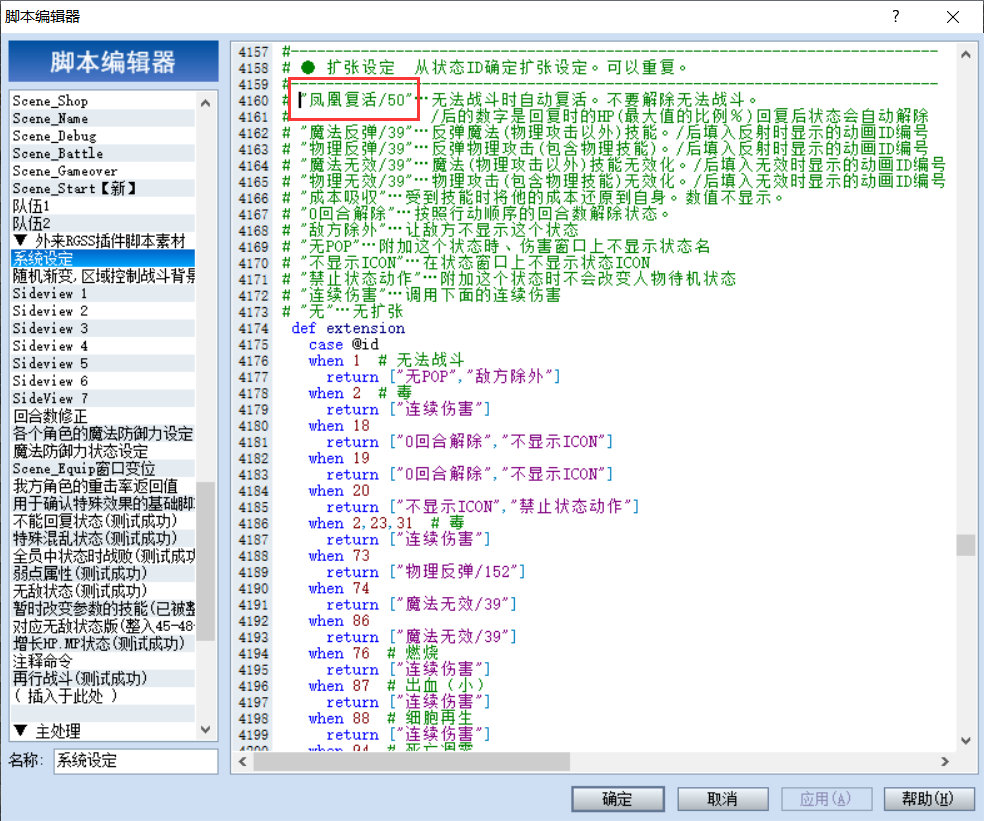This screenshot has width=984, height=821.
Task: Select the 队伍2 script
Action: pos(103,223)
